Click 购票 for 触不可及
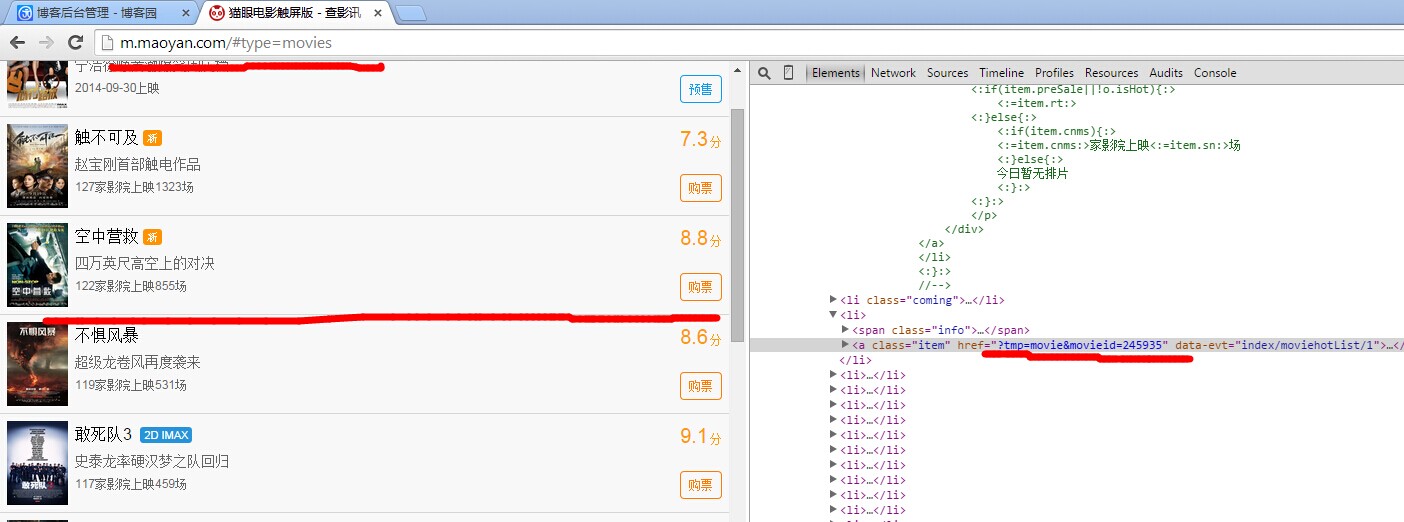Viewport: 1404px width, 522px height. pyautogui.click(x=701, y=187)
